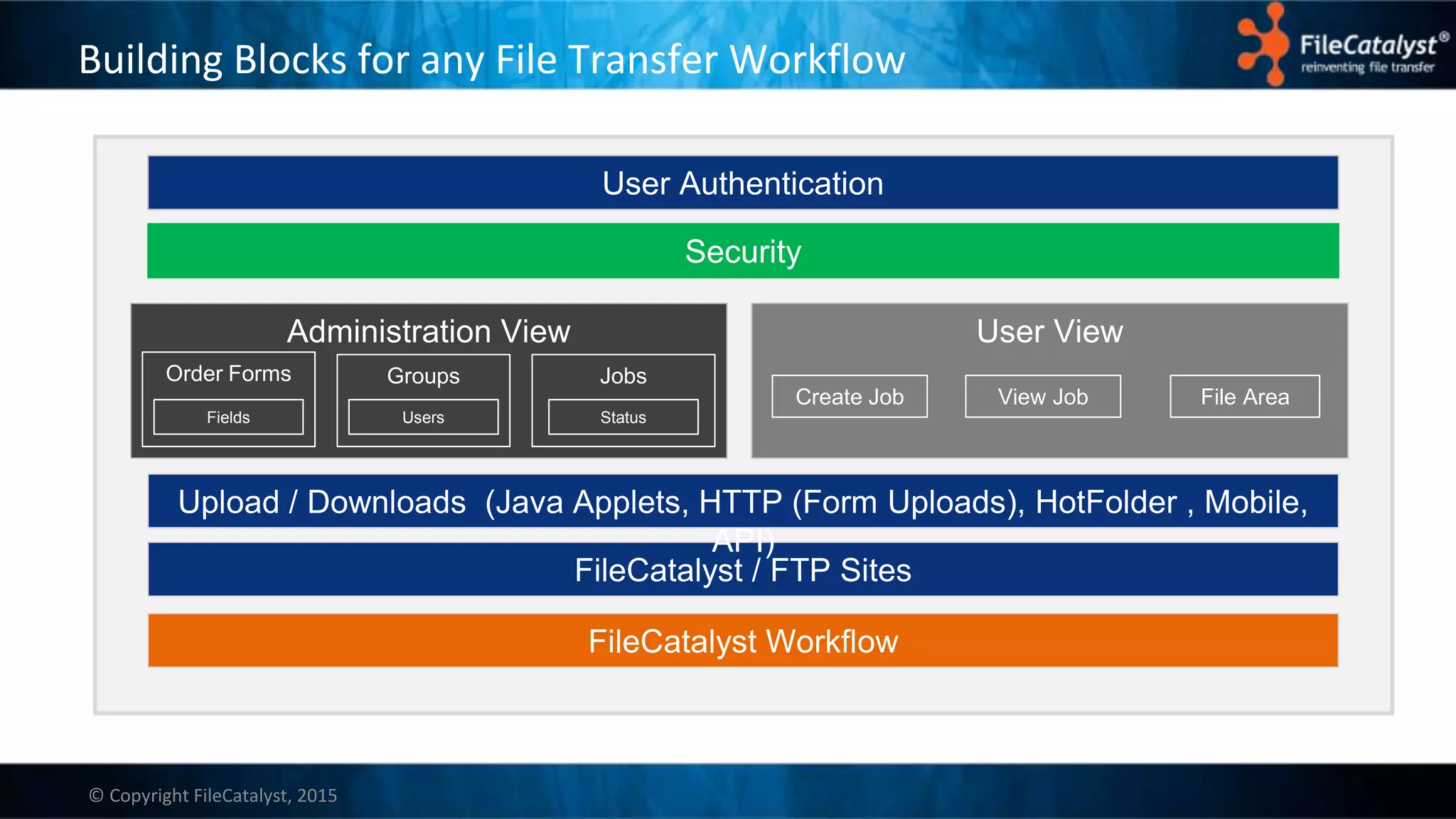Select the User Authentication block
The height and width of the screenshot is (819, 1456).
click(743, 183)
